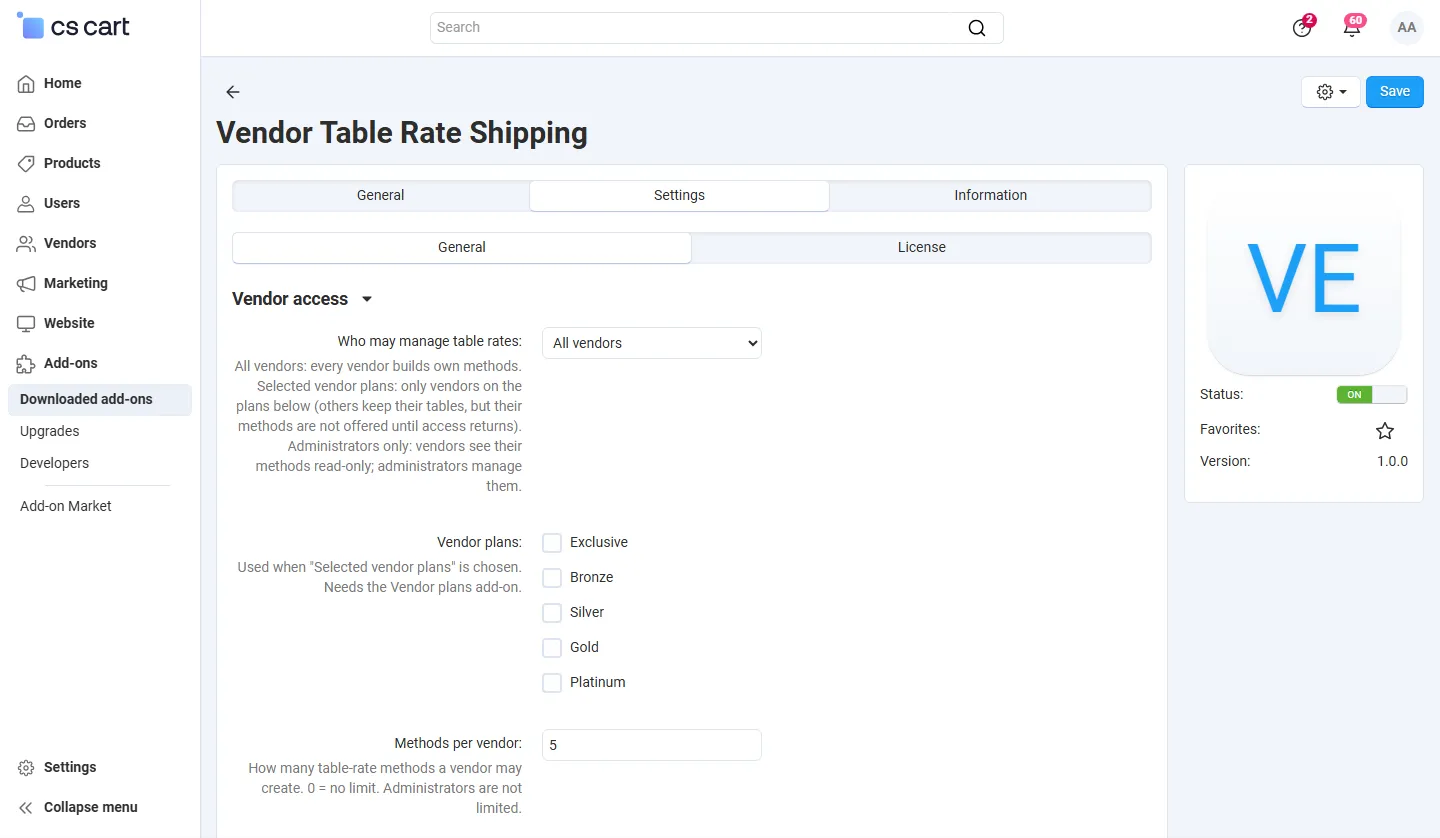Check the Gold vendor plan
The width and height of the screenshot is (1440, 838).
click(x=552, y=648)
